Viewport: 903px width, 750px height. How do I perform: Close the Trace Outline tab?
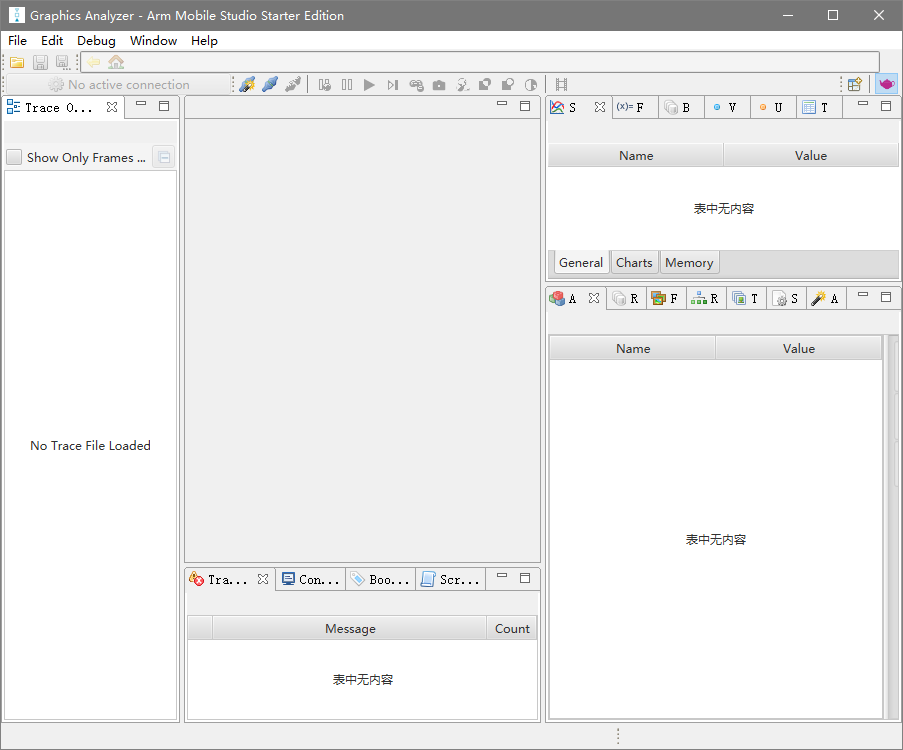(112, 107)
